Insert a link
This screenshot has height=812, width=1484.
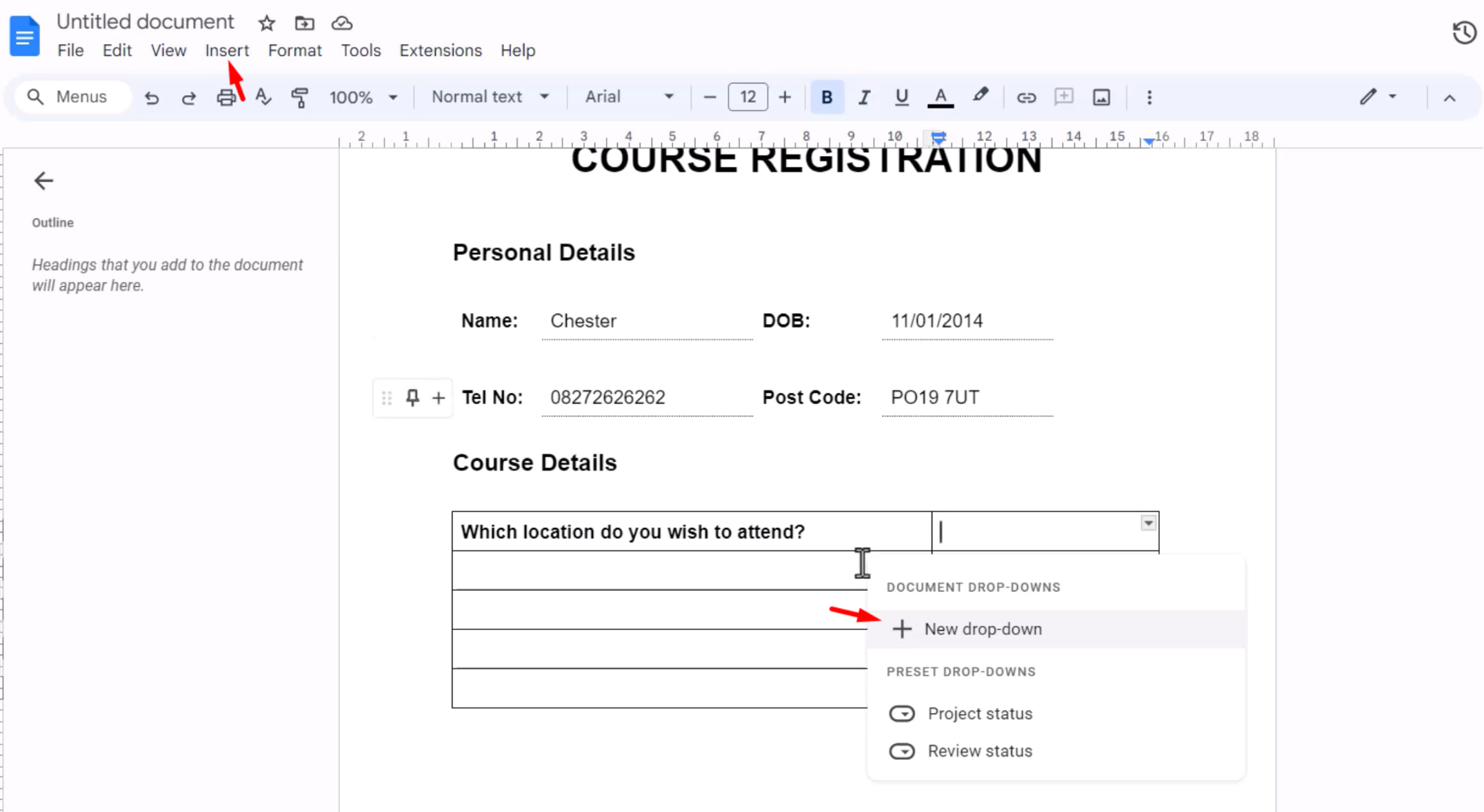tap(1026, 97)
